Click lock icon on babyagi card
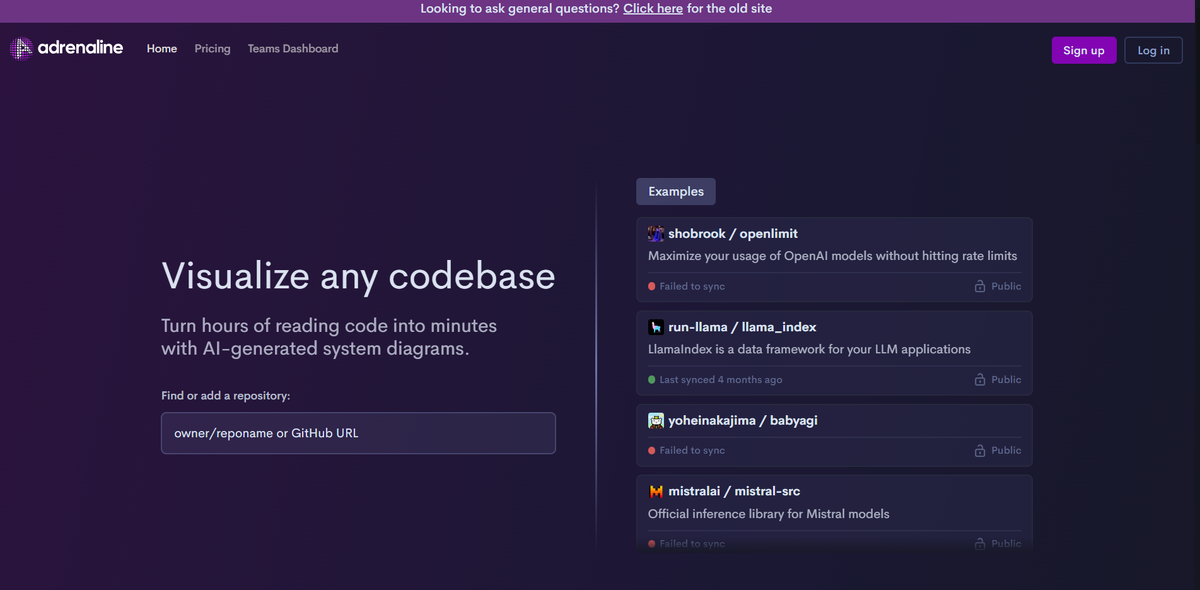 [980, 450]
